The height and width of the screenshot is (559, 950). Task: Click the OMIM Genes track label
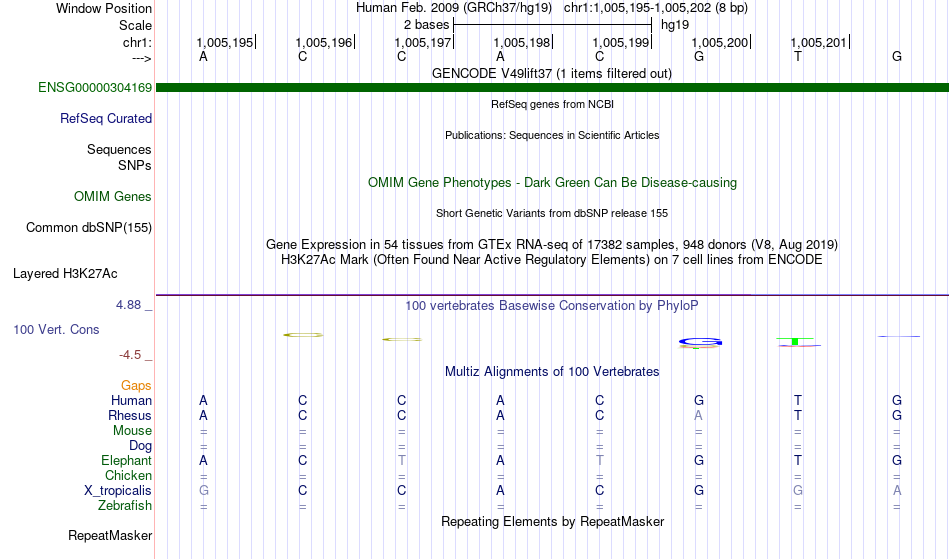[x=112, y=197]
